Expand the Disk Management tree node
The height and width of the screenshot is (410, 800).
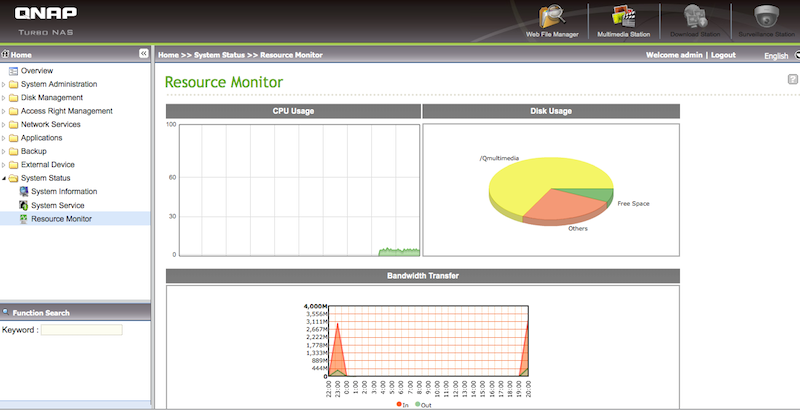4,98
